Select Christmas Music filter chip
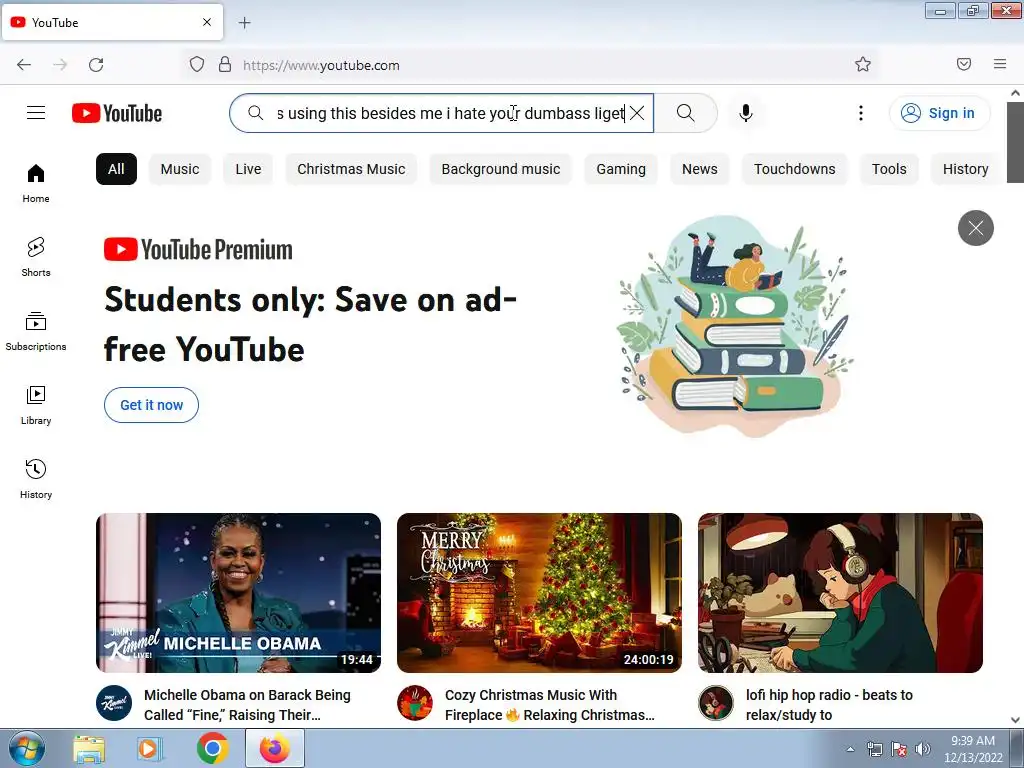This screenshot has height=768, width=1024. point(351,169)
